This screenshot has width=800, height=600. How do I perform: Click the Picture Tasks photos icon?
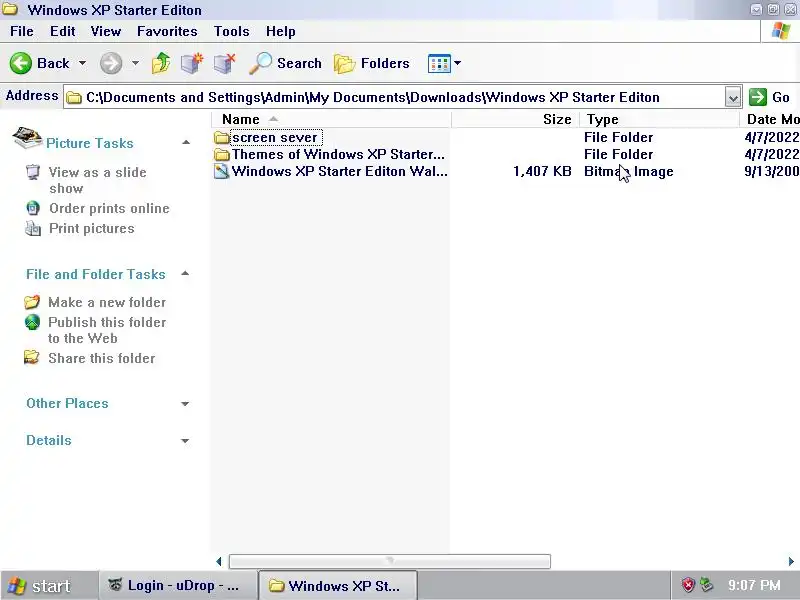coord(27,138)
